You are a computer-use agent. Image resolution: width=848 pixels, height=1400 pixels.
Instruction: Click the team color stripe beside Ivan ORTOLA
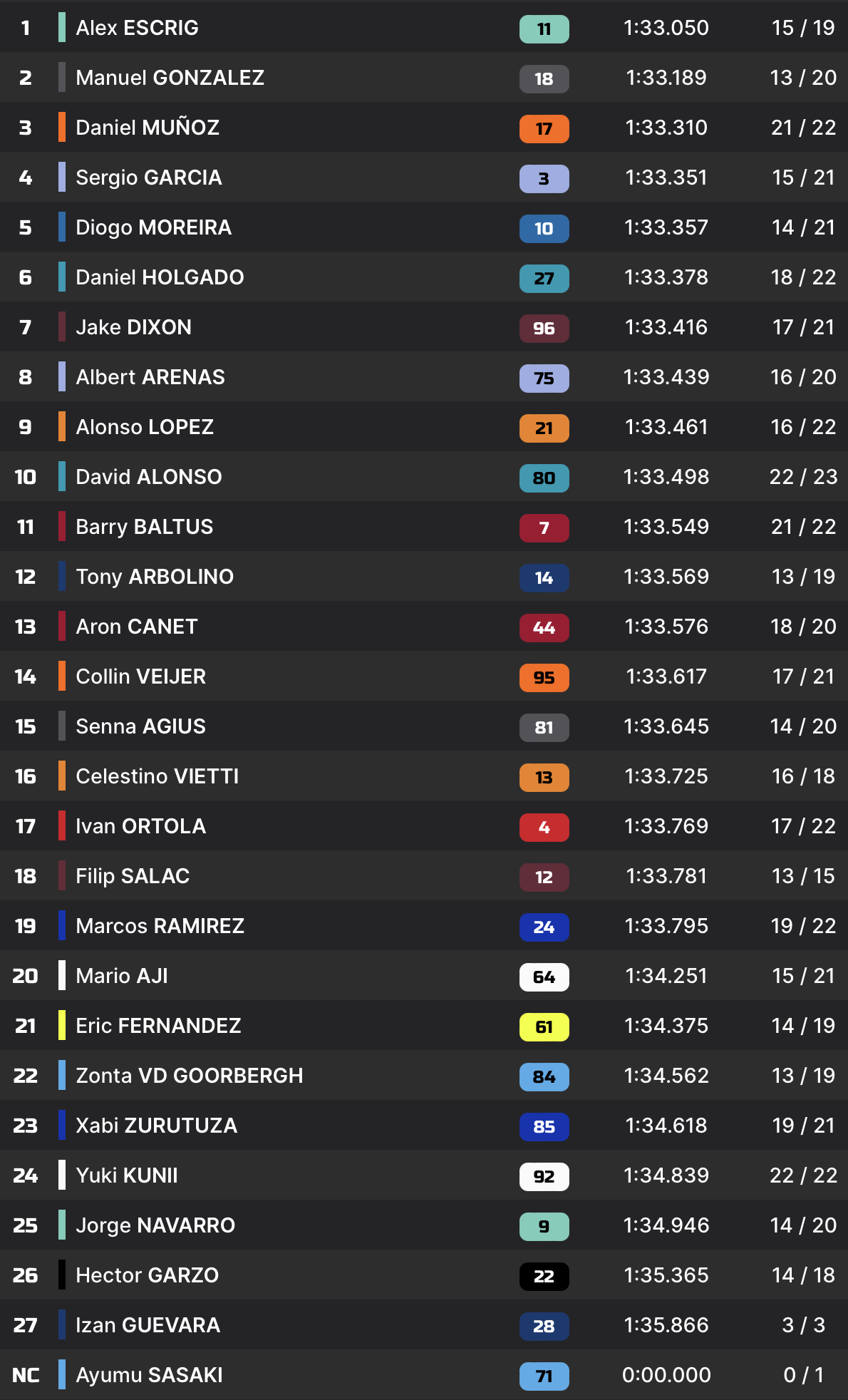(62, 825)
